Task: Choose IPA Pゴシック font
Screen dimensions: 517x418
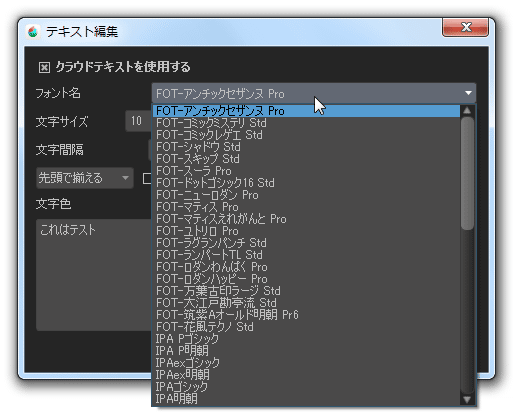Action: coord(306,339)
